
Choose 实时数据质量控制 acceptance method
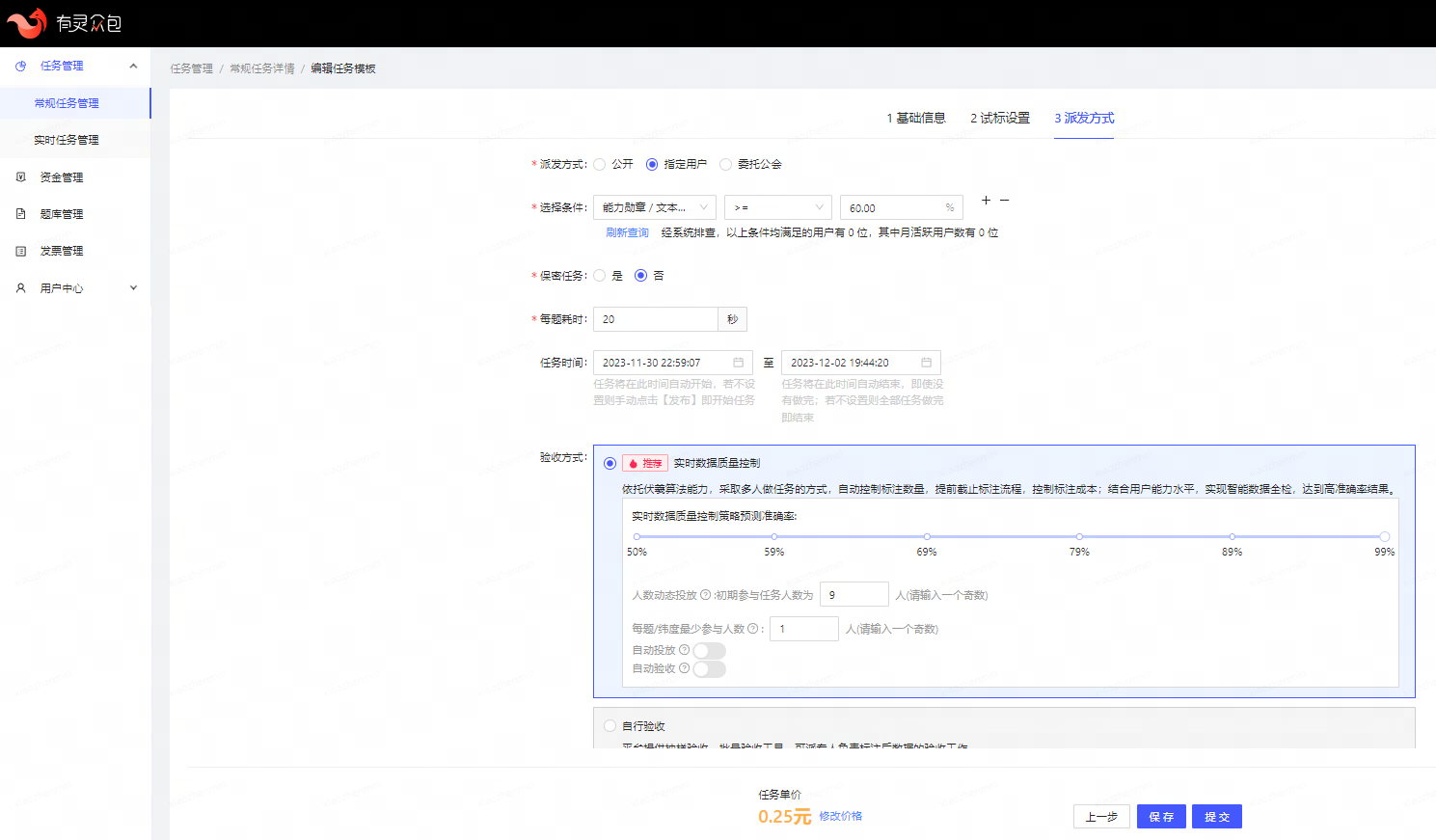[610, 463]
